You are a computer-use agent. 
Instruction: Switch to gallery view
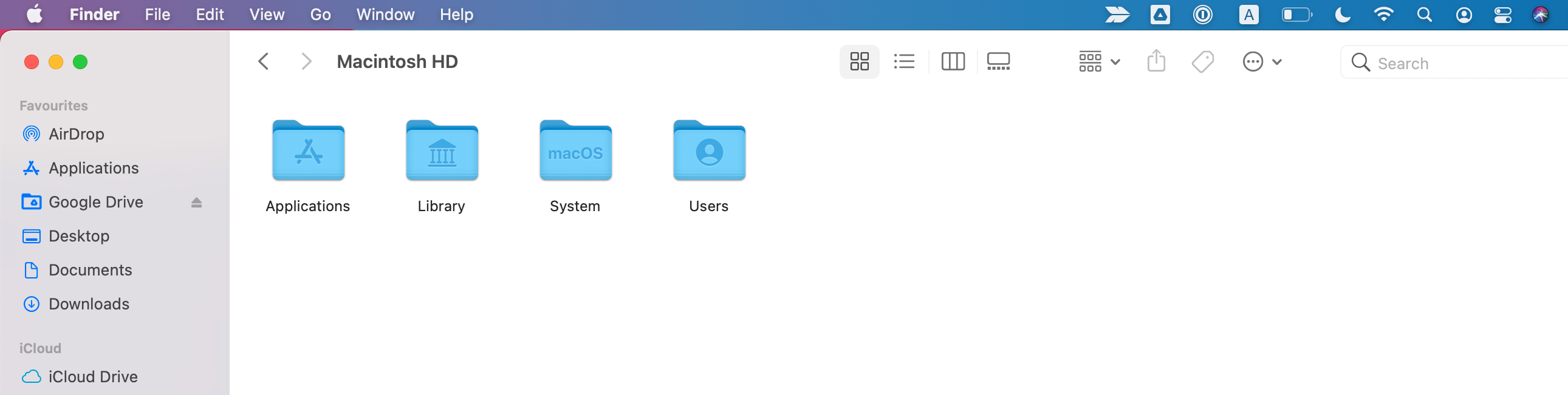point(998,61)
